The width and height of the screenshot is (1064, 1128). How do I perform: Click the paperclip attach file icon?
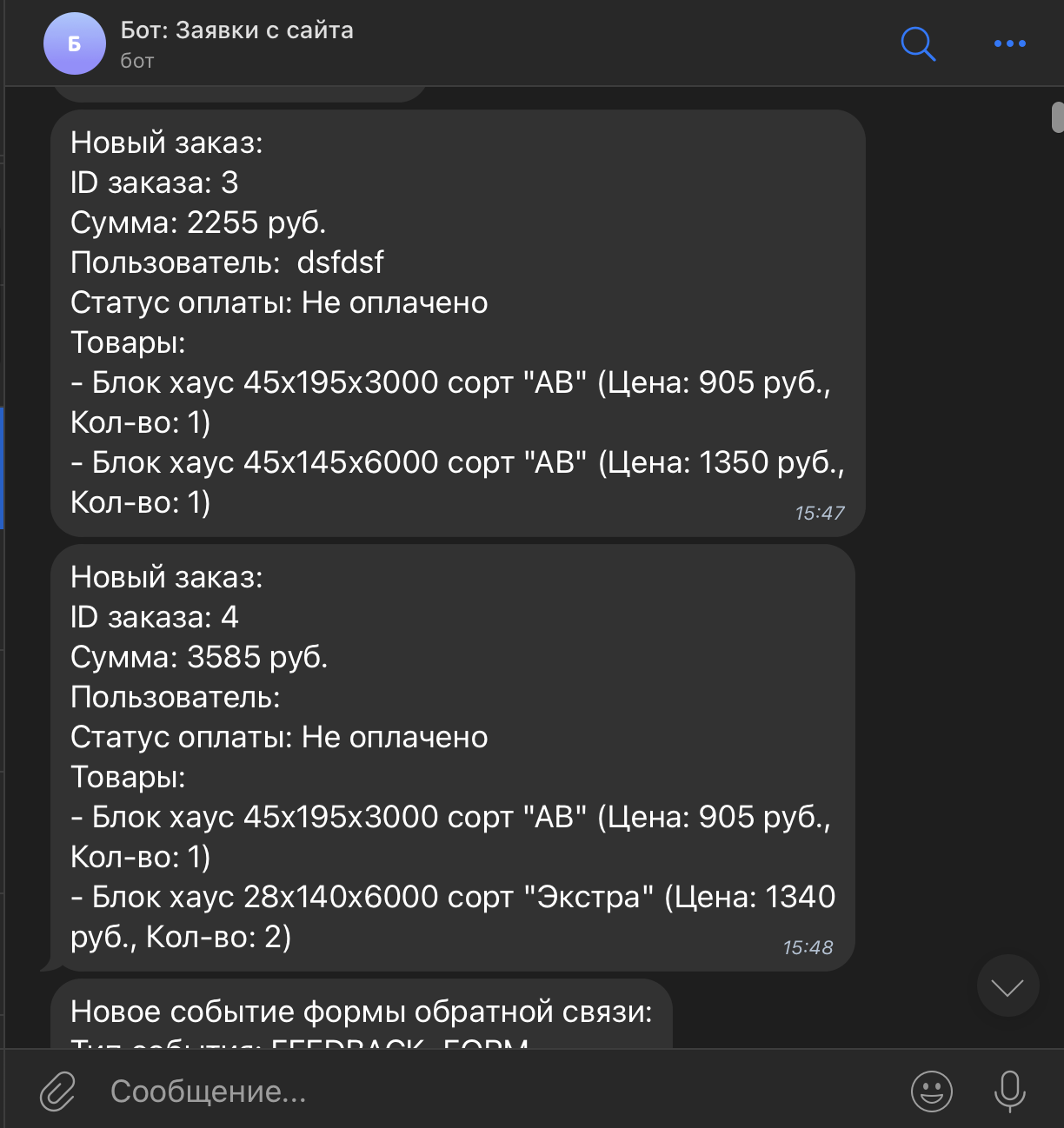tap(58, 1092)
